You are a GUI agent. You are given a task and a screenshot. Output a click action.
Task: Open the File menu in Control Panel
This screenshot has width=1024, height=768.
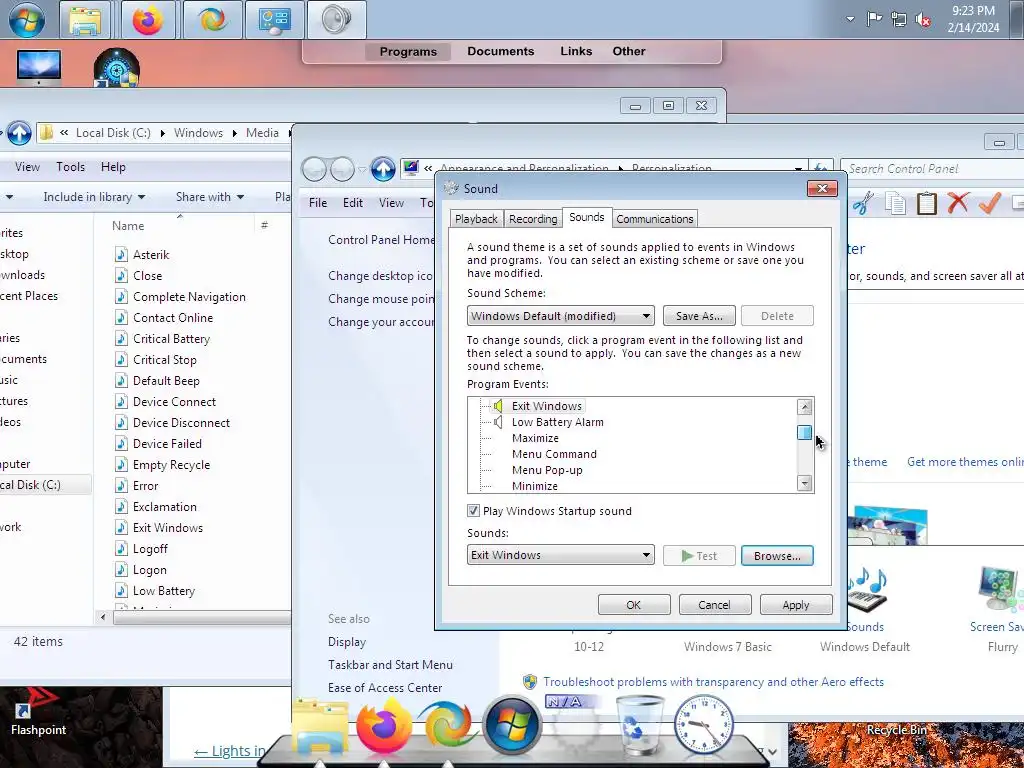pyautogui.click(x=318, y=203)
